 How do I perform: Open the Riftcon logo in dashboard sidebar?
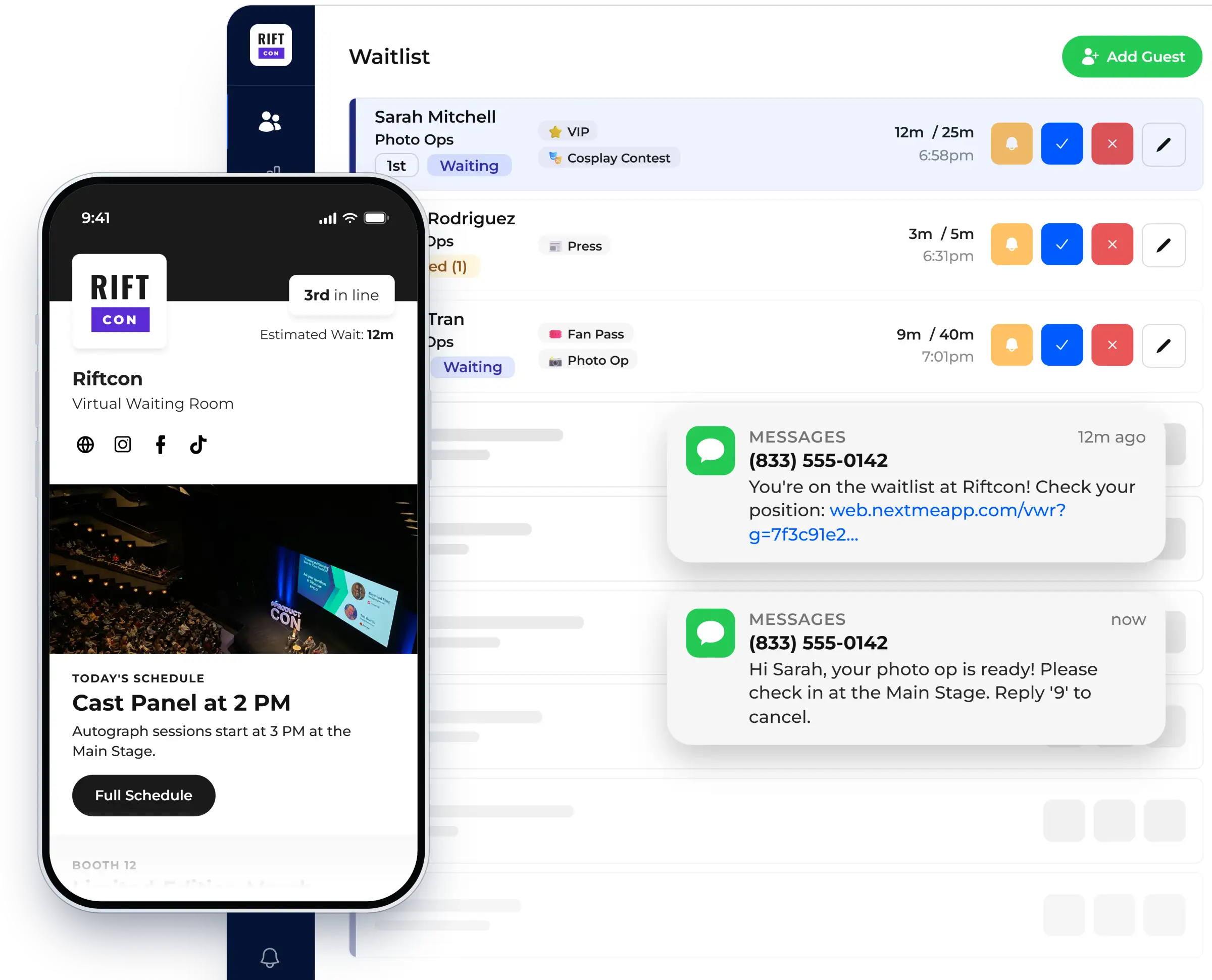271,45
